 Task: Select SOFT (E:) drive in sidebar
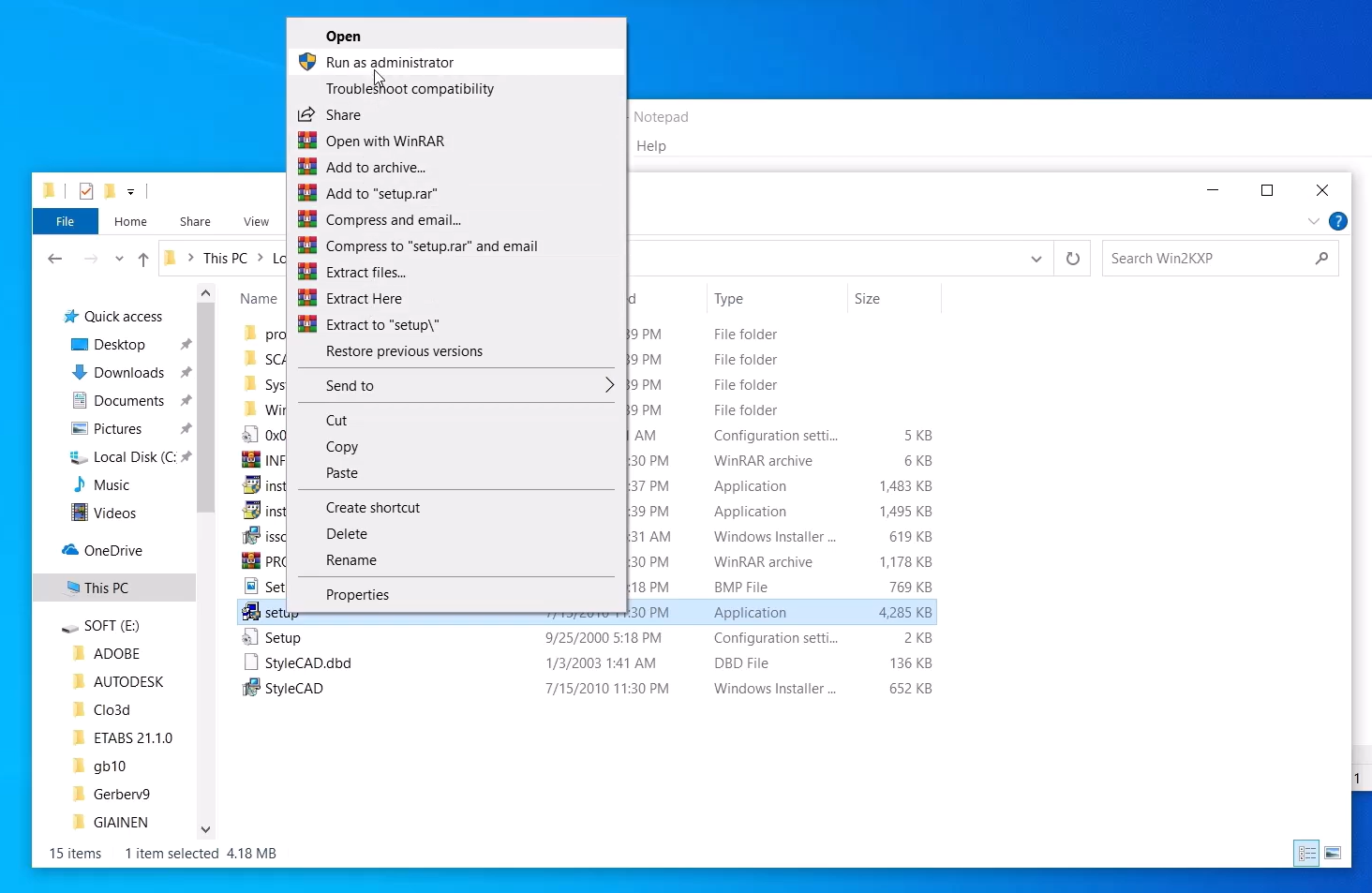pos(111,625)
